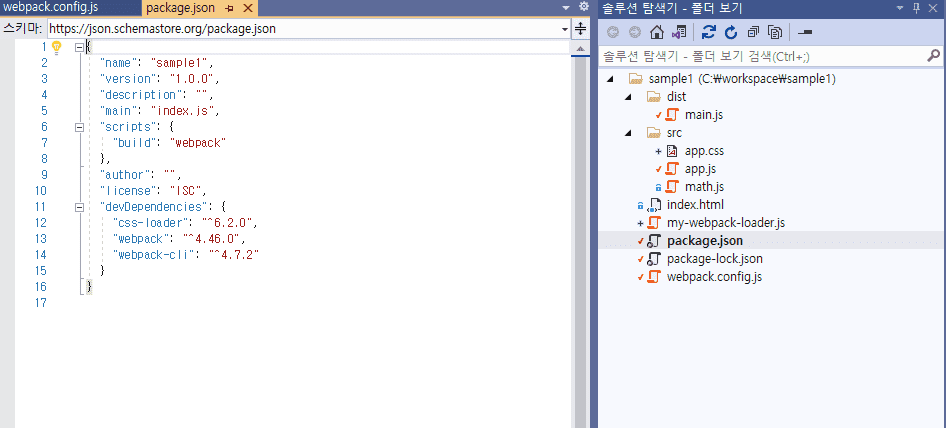Click the "webpack" build script value
This screenshot has height=428, width=946.
pyautogui.click(x=198, y=142)
